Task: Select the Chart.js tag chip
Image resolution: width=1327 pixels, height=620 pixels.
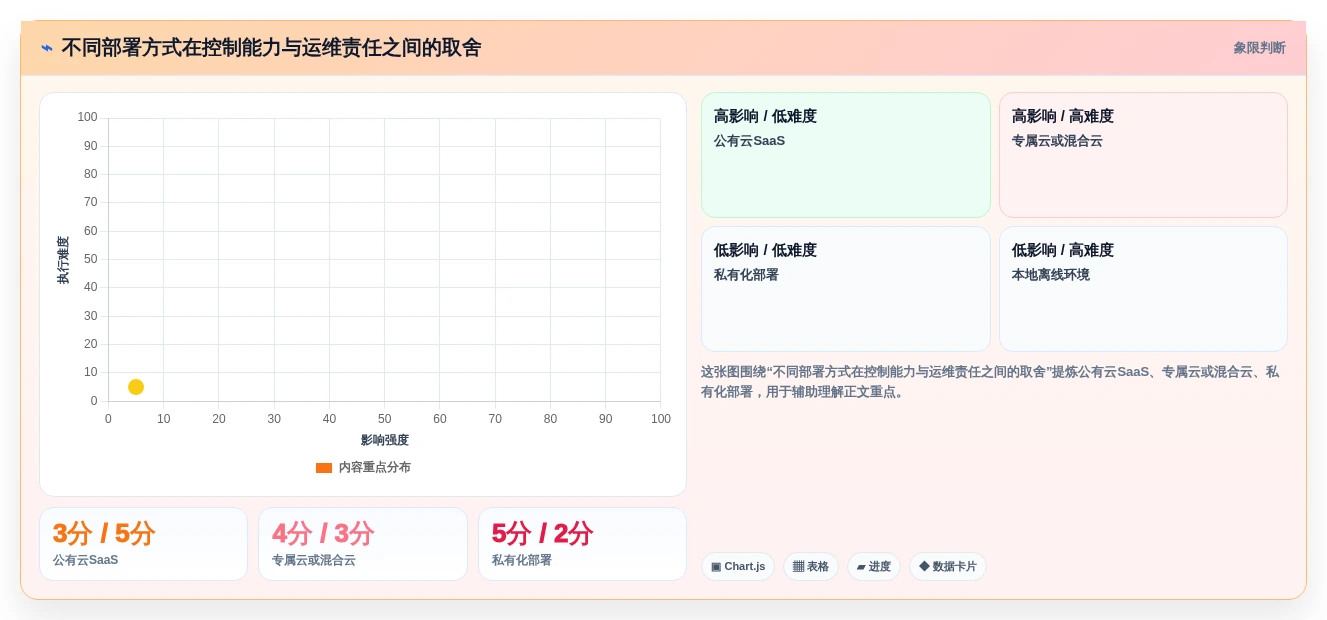Action: click(738, 567)
